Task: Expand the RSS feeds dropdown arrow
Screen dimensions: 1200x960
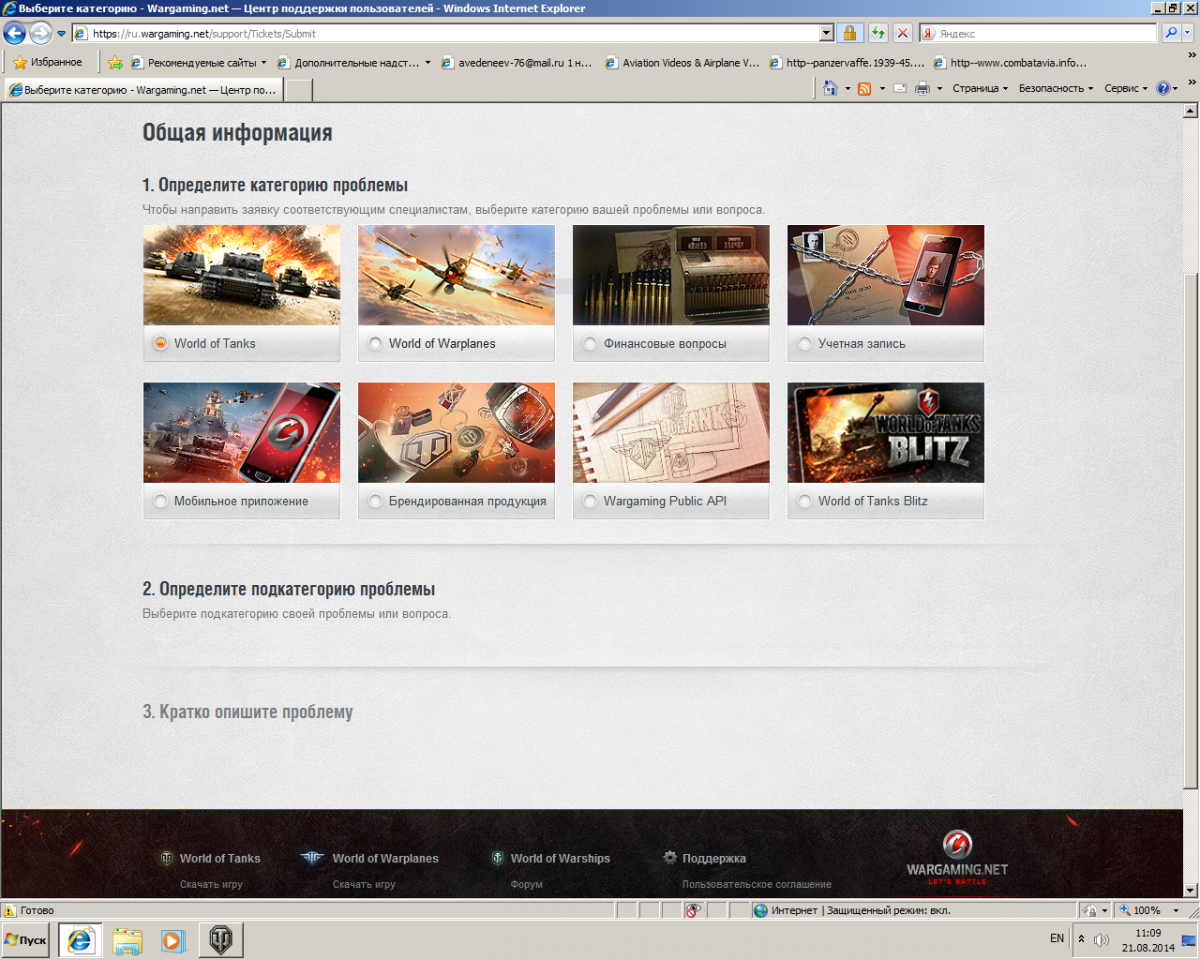Action: pos(882,88)
